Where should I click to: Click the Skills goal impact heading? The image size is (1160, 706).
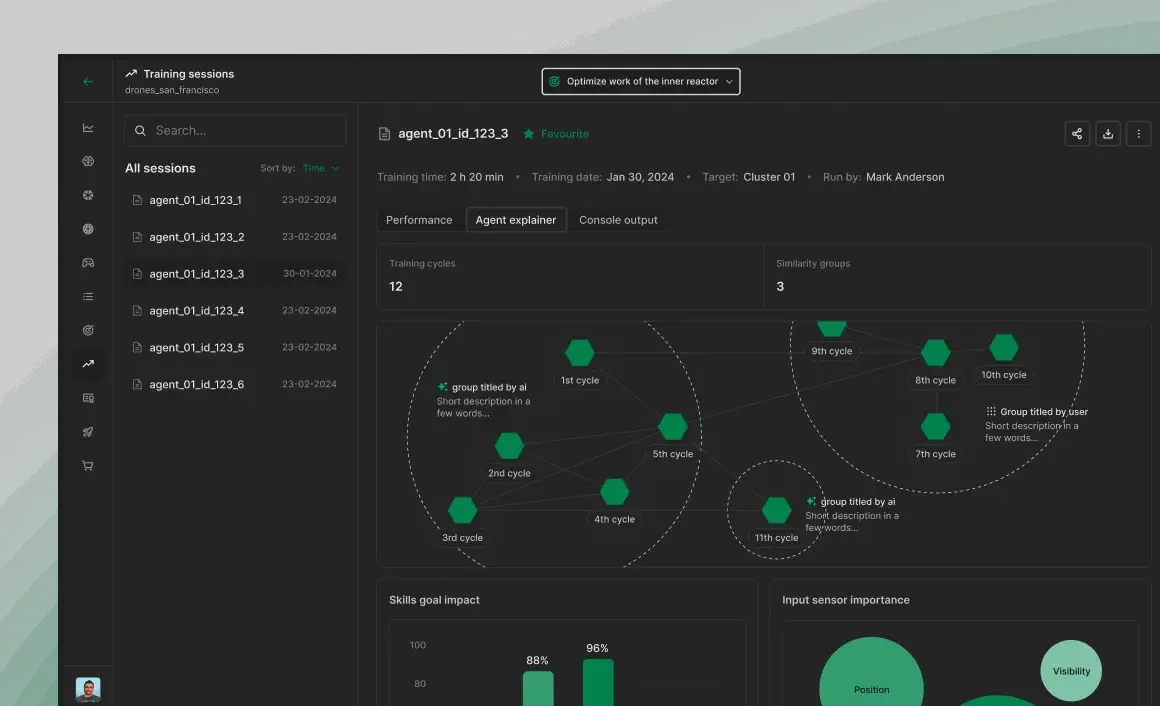click(434, 600)
